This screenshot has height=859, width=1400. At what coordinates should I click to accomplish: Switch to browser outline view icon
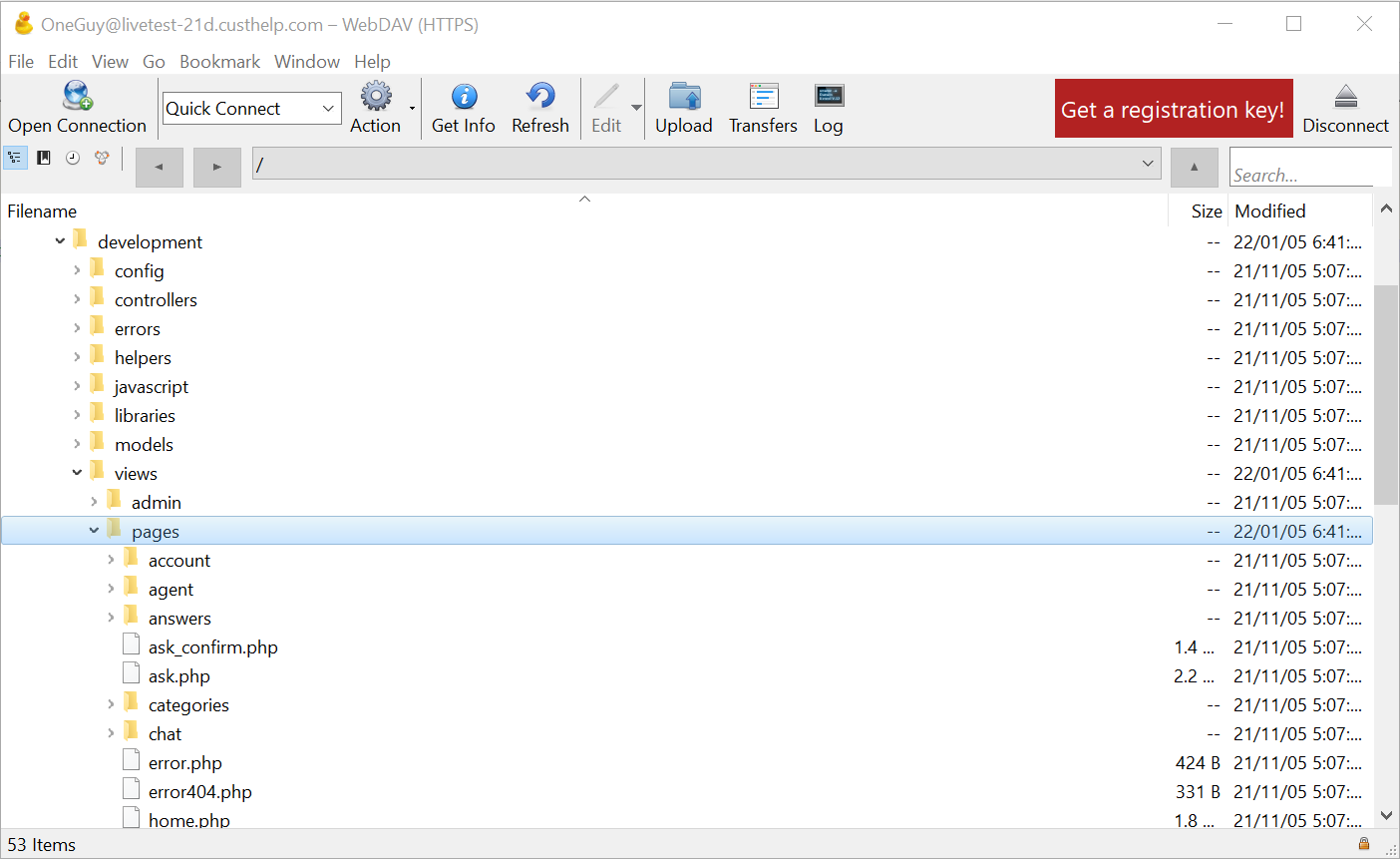tap(15, 158)
